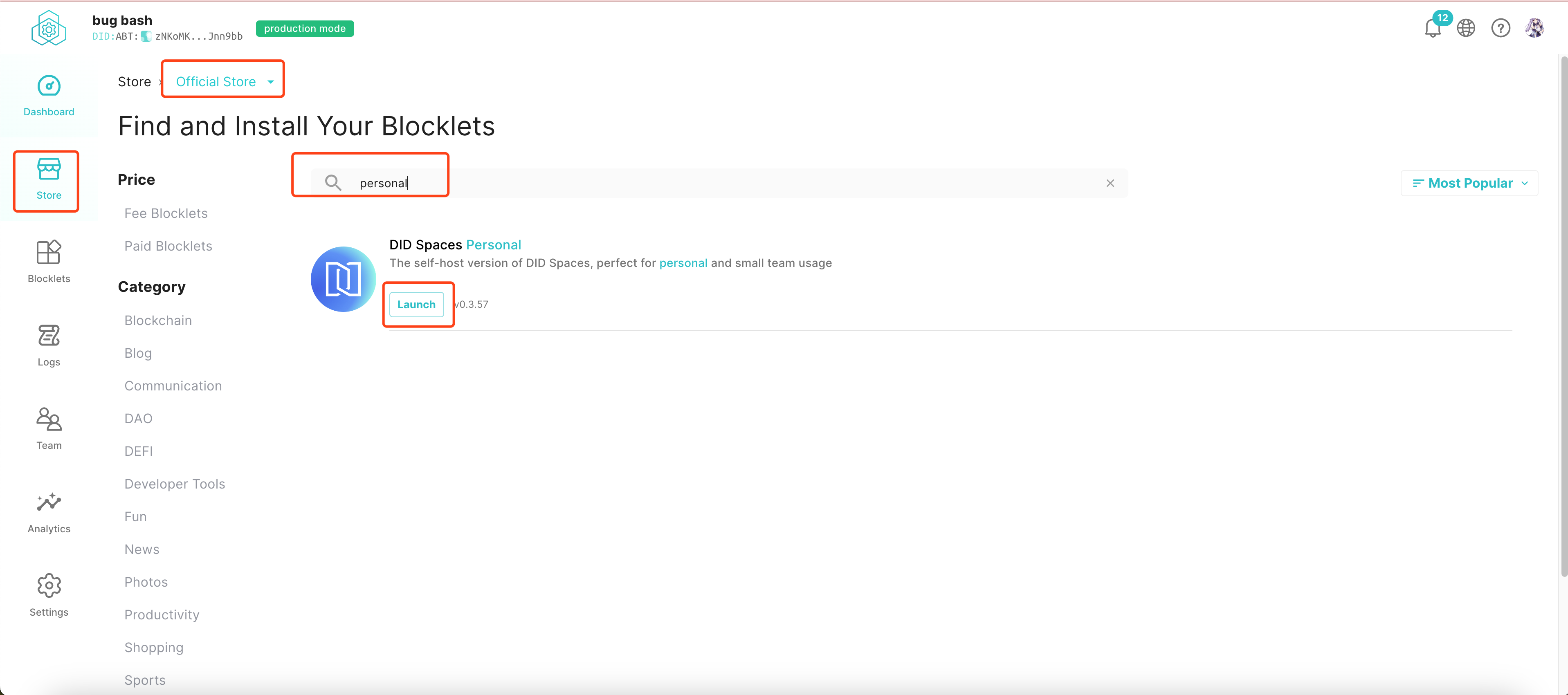This screenshot has width=1568, height=695.
Task: Click the production mode badge
Action: point(305,29)
